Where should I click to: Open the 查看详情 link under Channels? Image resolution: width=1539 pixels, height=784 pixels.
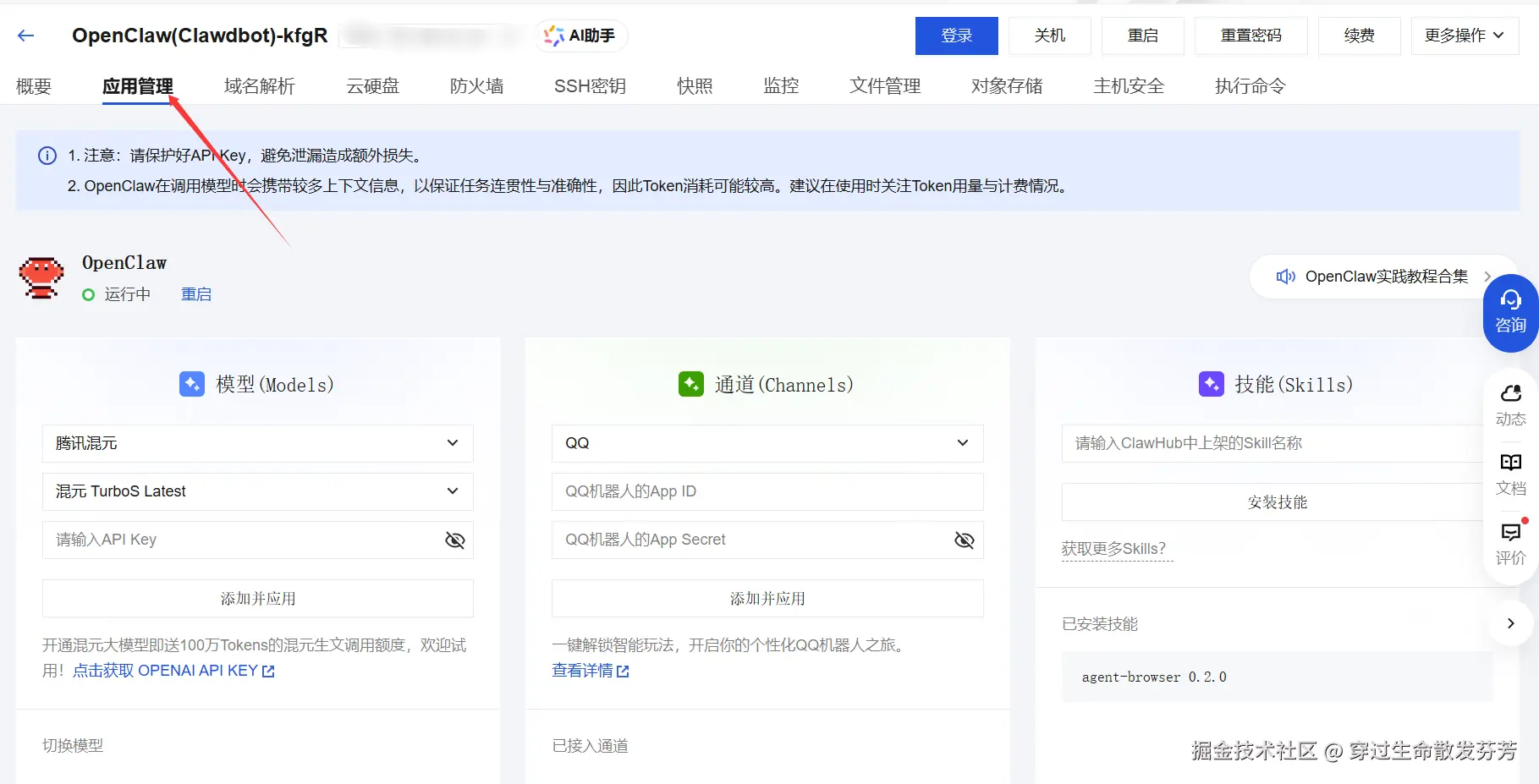591,671
